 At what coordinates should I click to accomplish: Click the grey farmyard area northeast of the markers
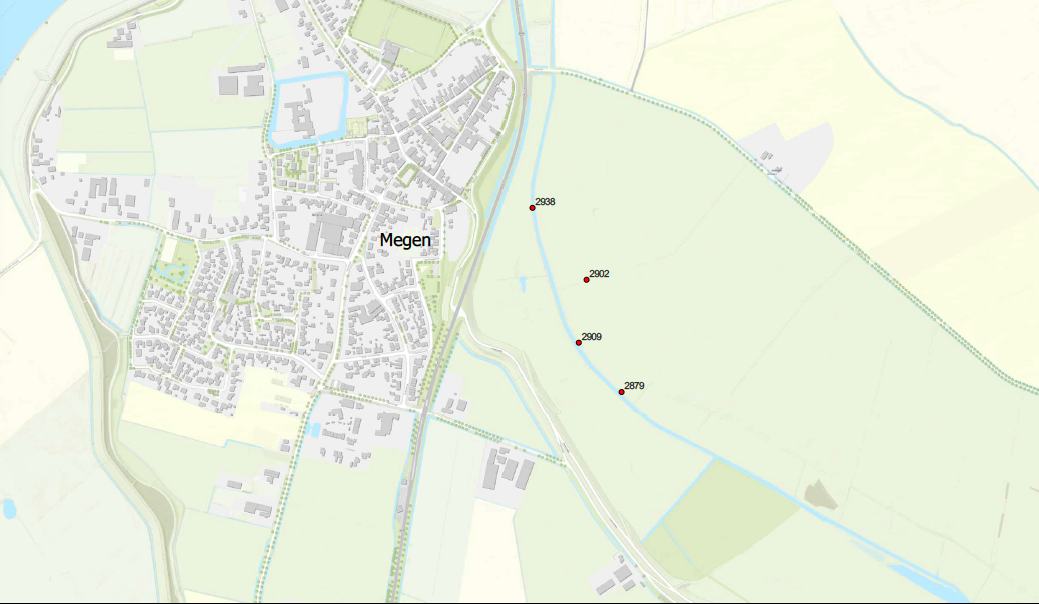788,157
